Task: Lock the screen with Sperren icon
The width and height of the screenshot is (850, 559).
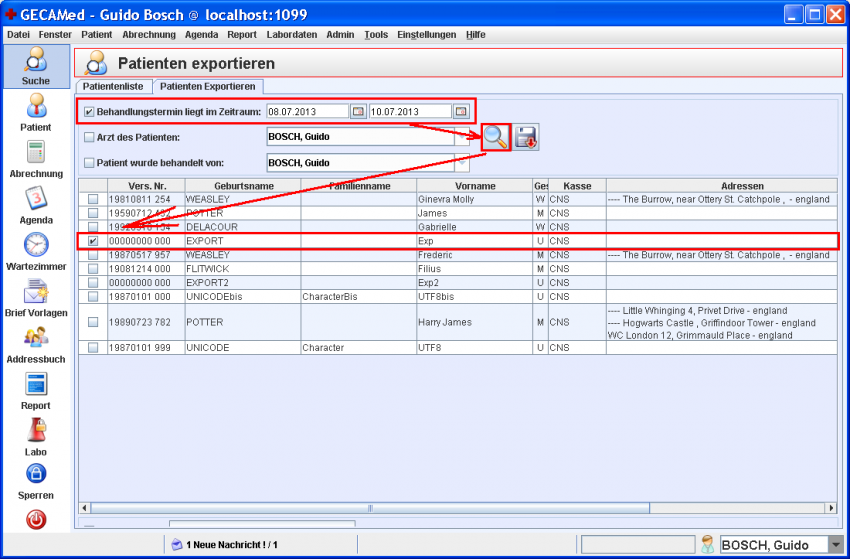Action: click(x=36, y=474)
